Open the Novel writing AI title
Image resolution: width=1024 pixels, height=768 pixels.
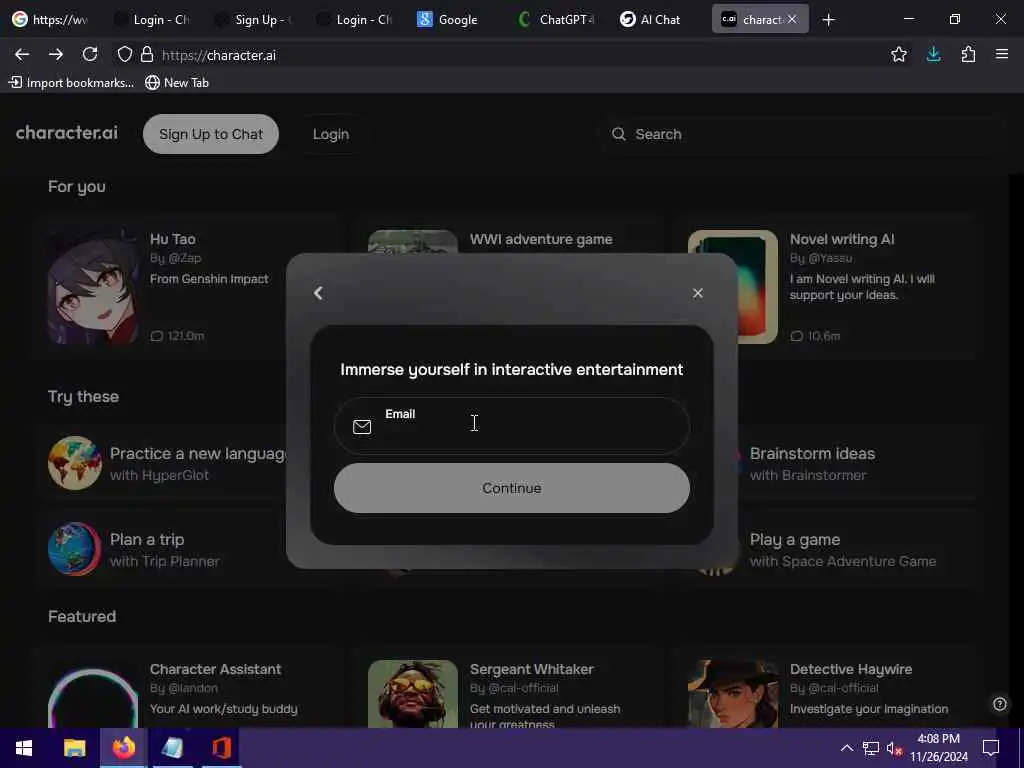842,239
